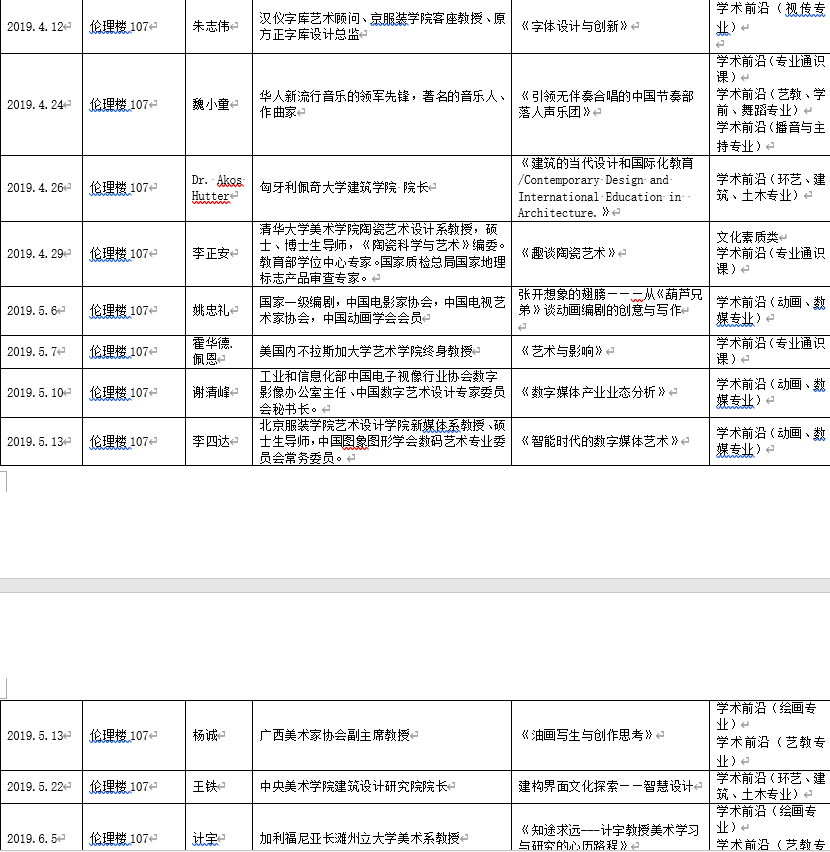The height and width of the screenshot is (852, 830).
Task: Click the speaker name 李正安
Action: click(210, 254)
